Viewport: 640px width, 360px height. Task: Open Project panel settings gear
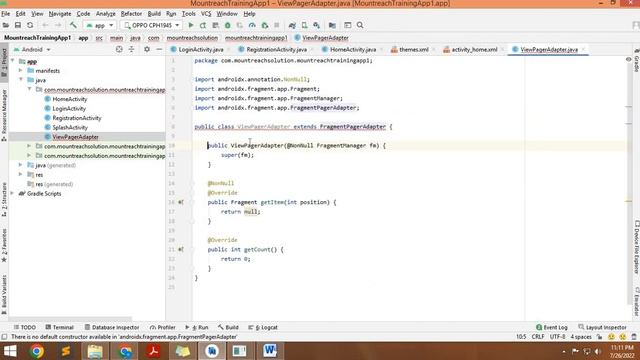(147, 49)
